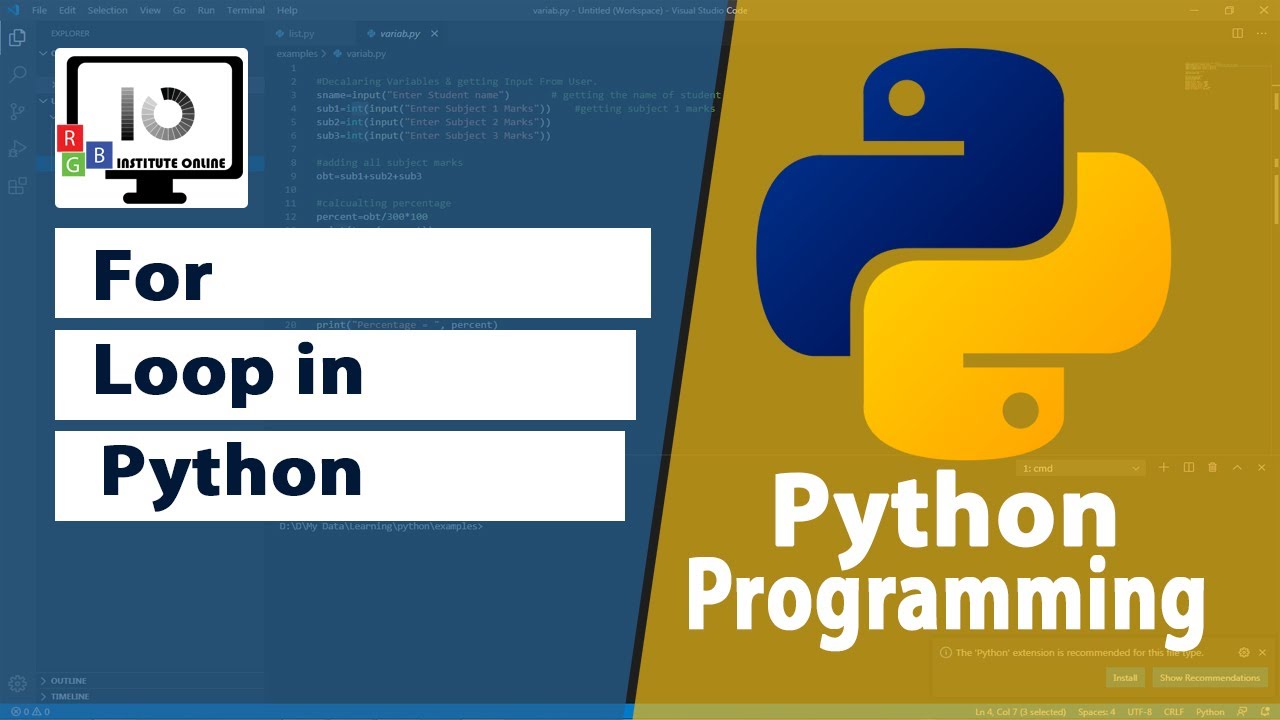
Task: Click the comment '#calcualting percentage'
Action: (384, 203)
